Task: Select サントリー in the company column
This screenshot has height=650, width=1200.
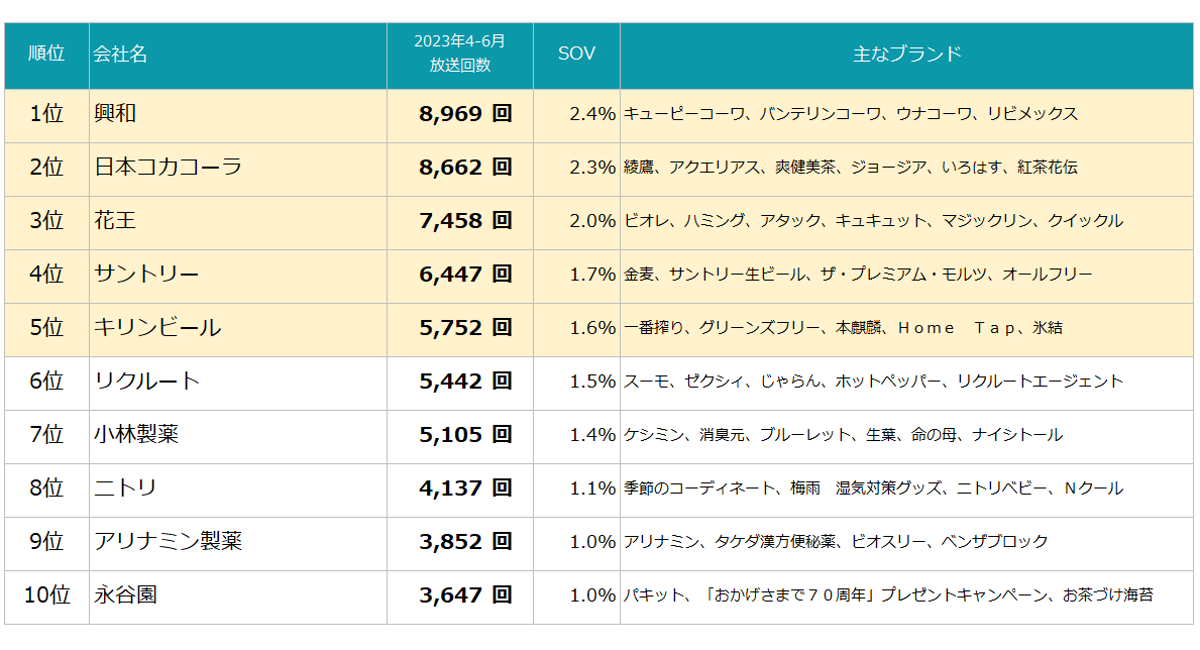Action: [146, 274]
